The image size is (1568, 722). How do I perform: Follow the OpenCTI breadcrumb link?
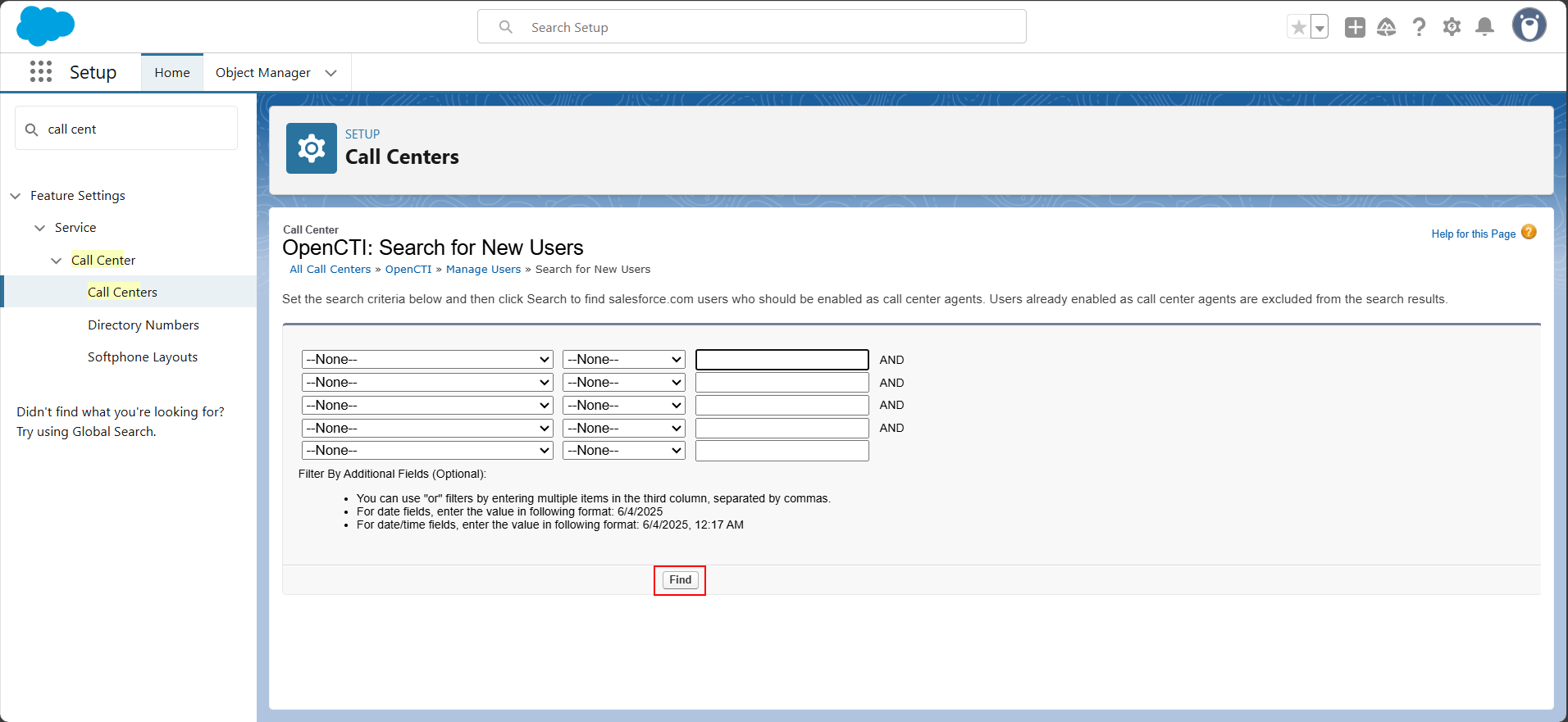[408, 270]
